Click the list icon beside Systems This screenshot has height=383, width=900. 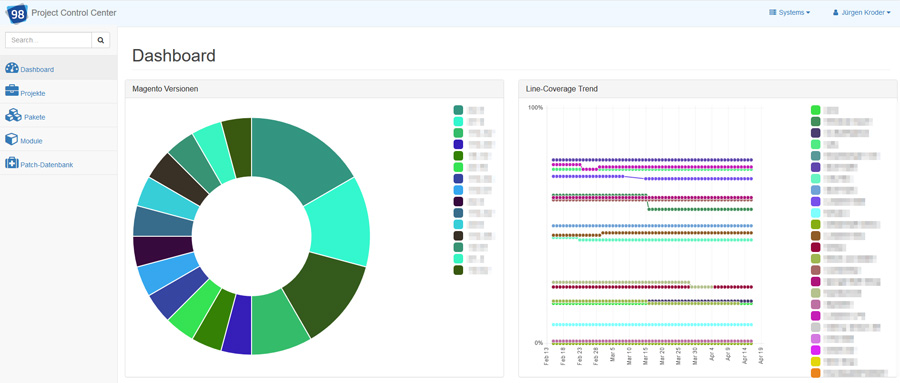pyautogui.click(x=773, y=12)
